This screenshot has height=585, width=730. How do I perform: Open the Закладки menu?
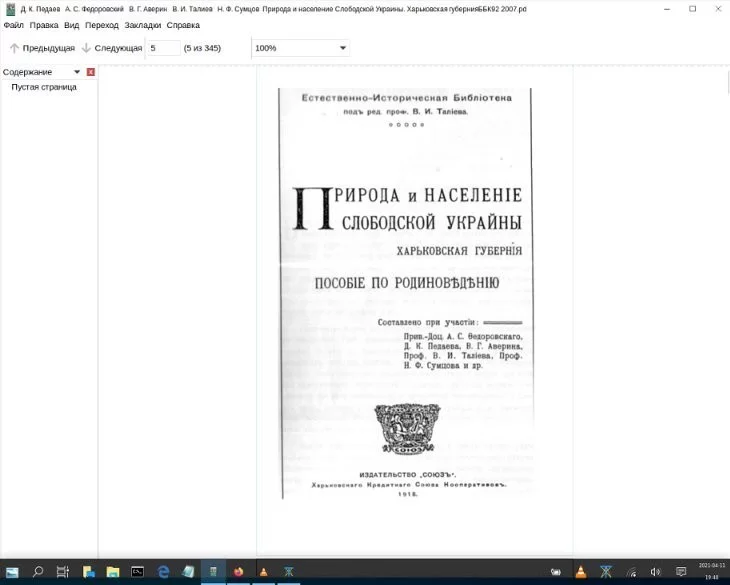(142, 25)
